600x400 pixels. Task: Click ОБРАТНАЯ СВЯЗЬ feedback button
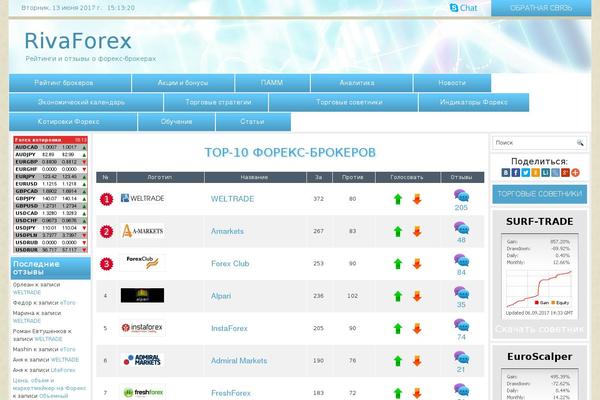click(541, 8)
